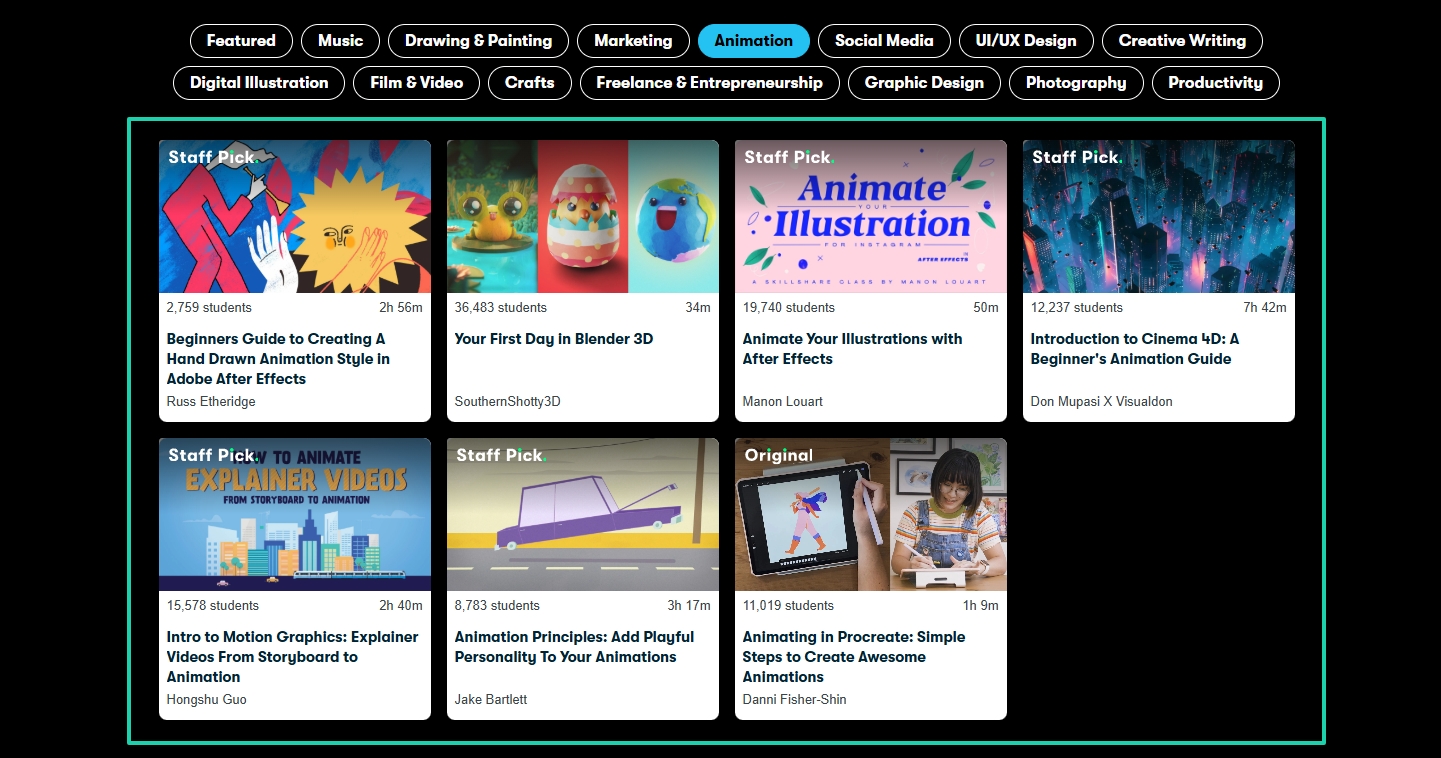The image size is (1441, 758).
Task: Switch to Digital Illustration category
Action: click(x=259, y=83)
